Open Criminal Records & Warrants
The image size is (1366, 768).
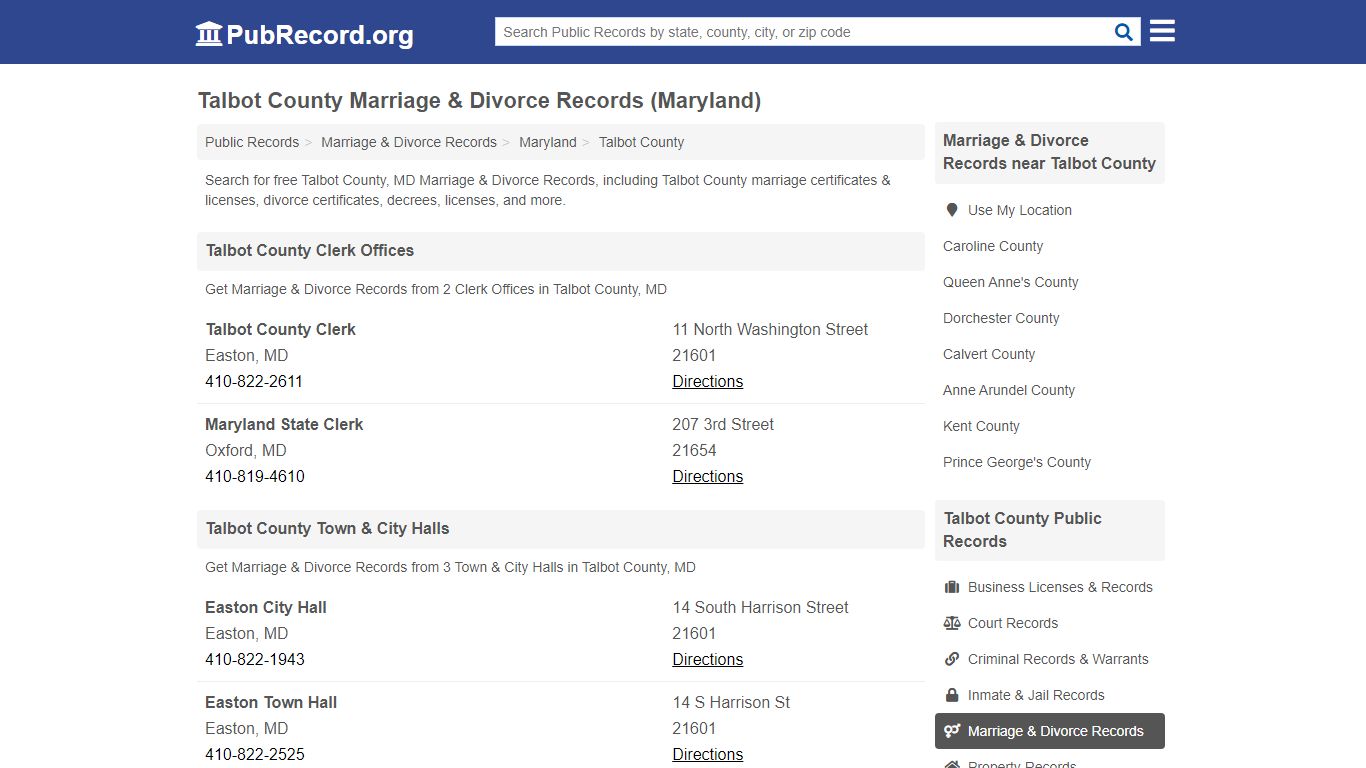coord(1058,659)
